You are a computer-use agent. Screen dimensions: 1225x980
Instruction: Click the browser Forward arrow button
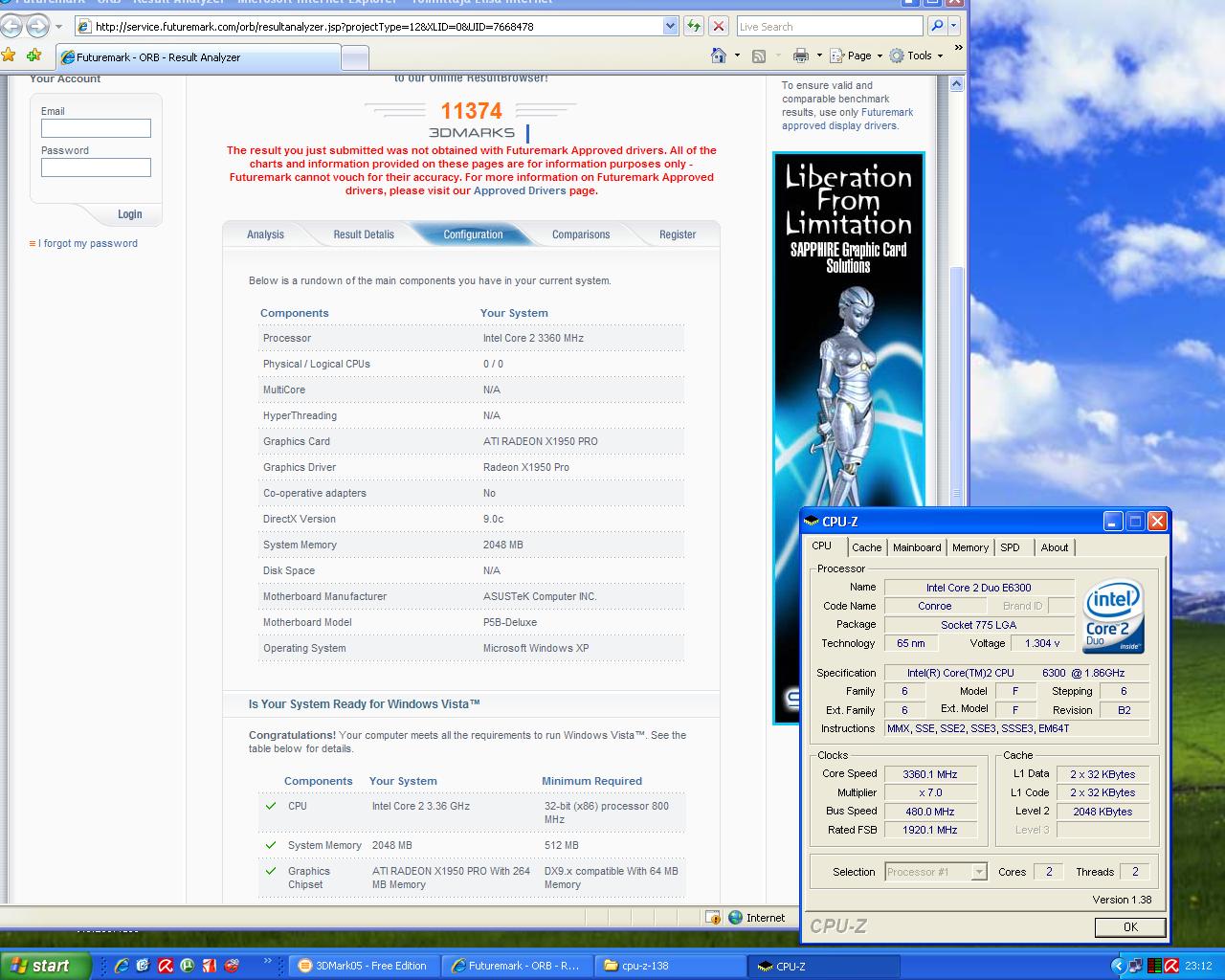(x=37, y=26)
